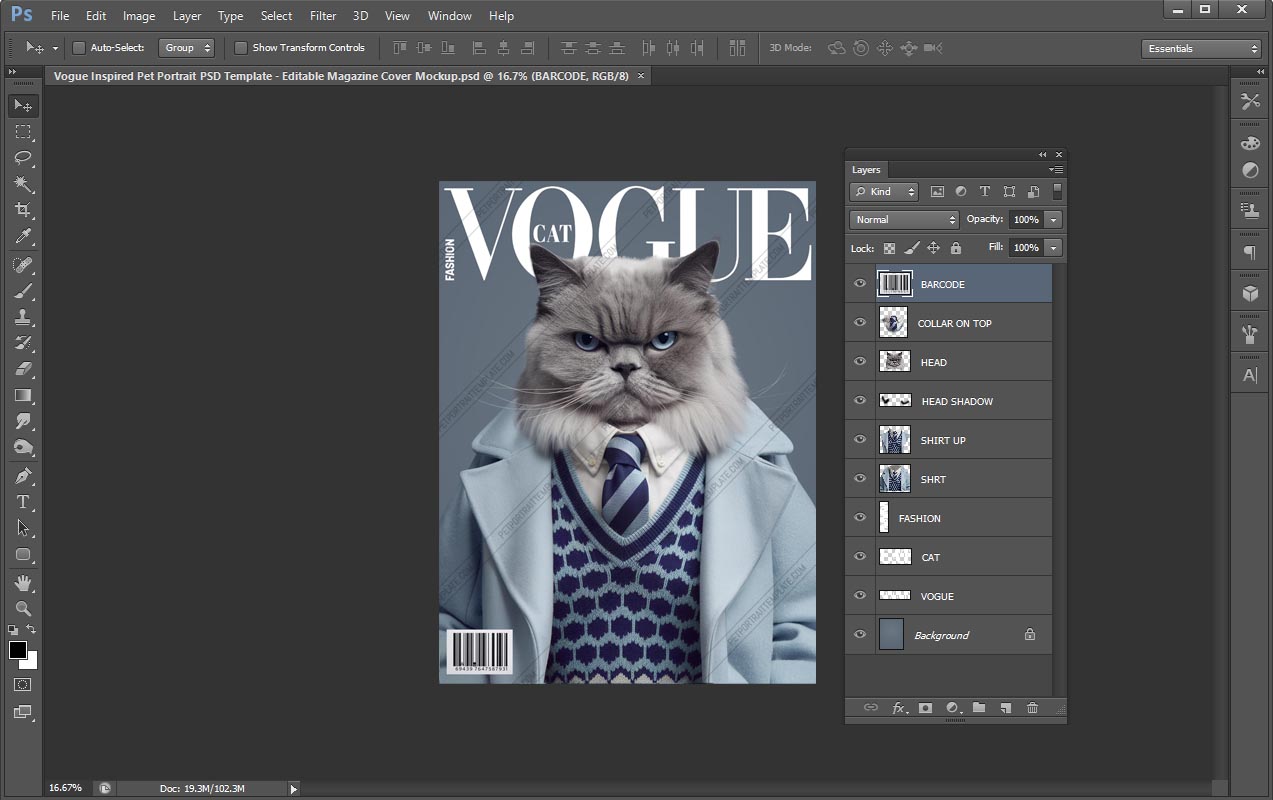Enable the Auto-Select checkbox
The height and width of the screenshot is (800, 1273).
point(79,47)
